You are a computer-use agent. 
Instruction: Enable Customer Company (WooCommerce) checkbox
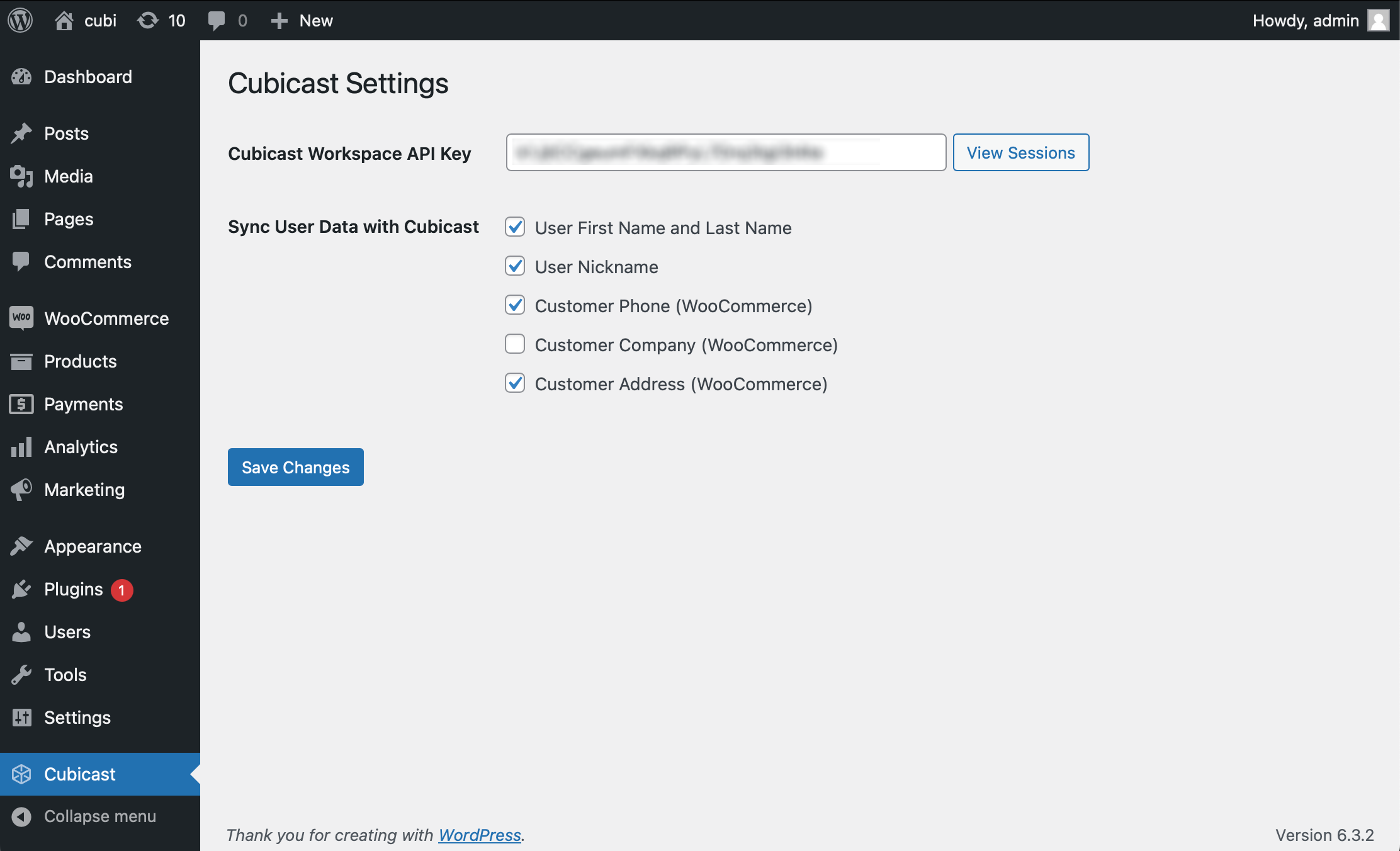tap(515, 344)
